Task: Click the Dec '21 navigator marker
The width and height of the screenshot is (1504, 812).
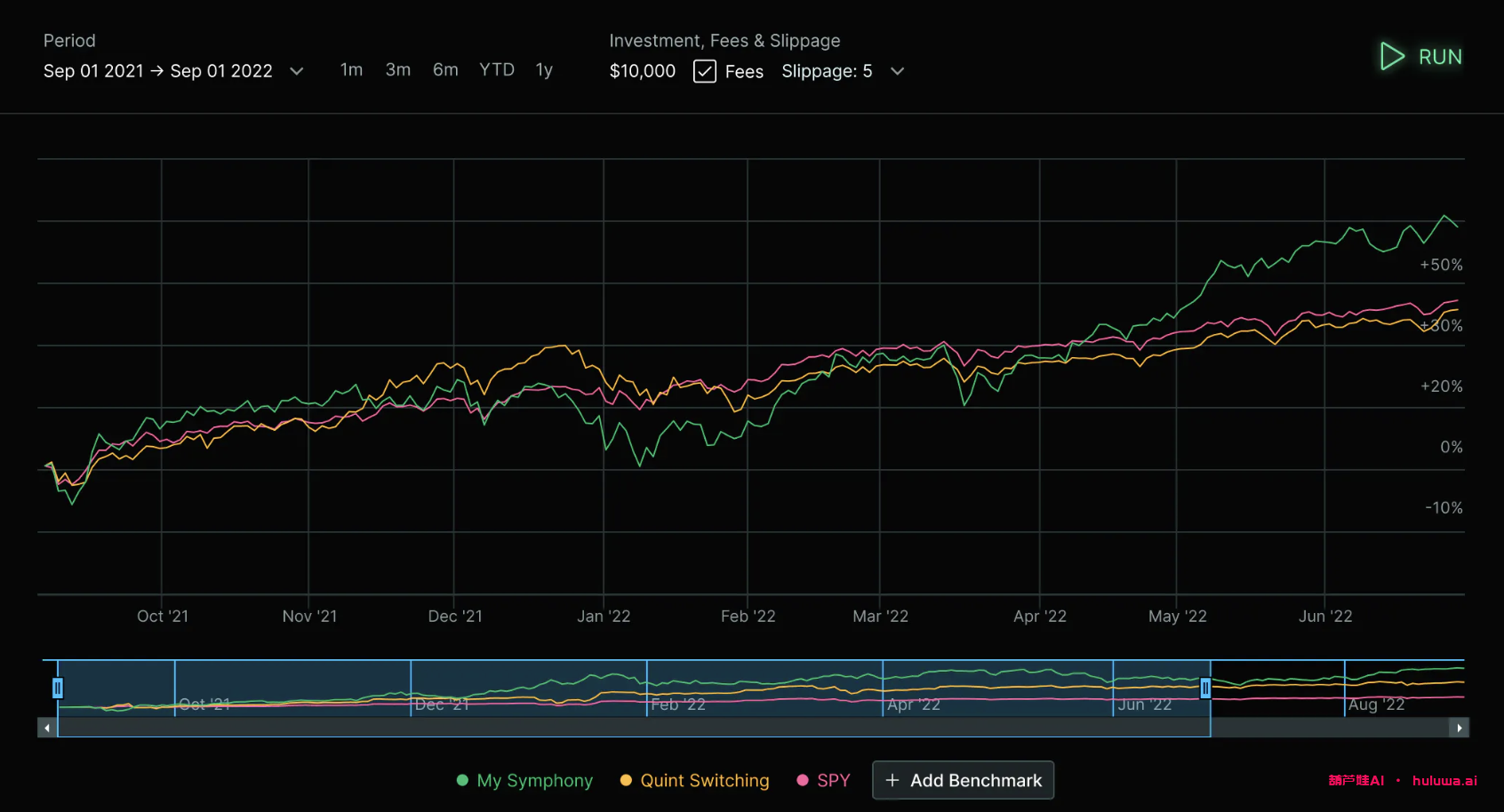Action: pyautogui.click(x=442, y=705)
